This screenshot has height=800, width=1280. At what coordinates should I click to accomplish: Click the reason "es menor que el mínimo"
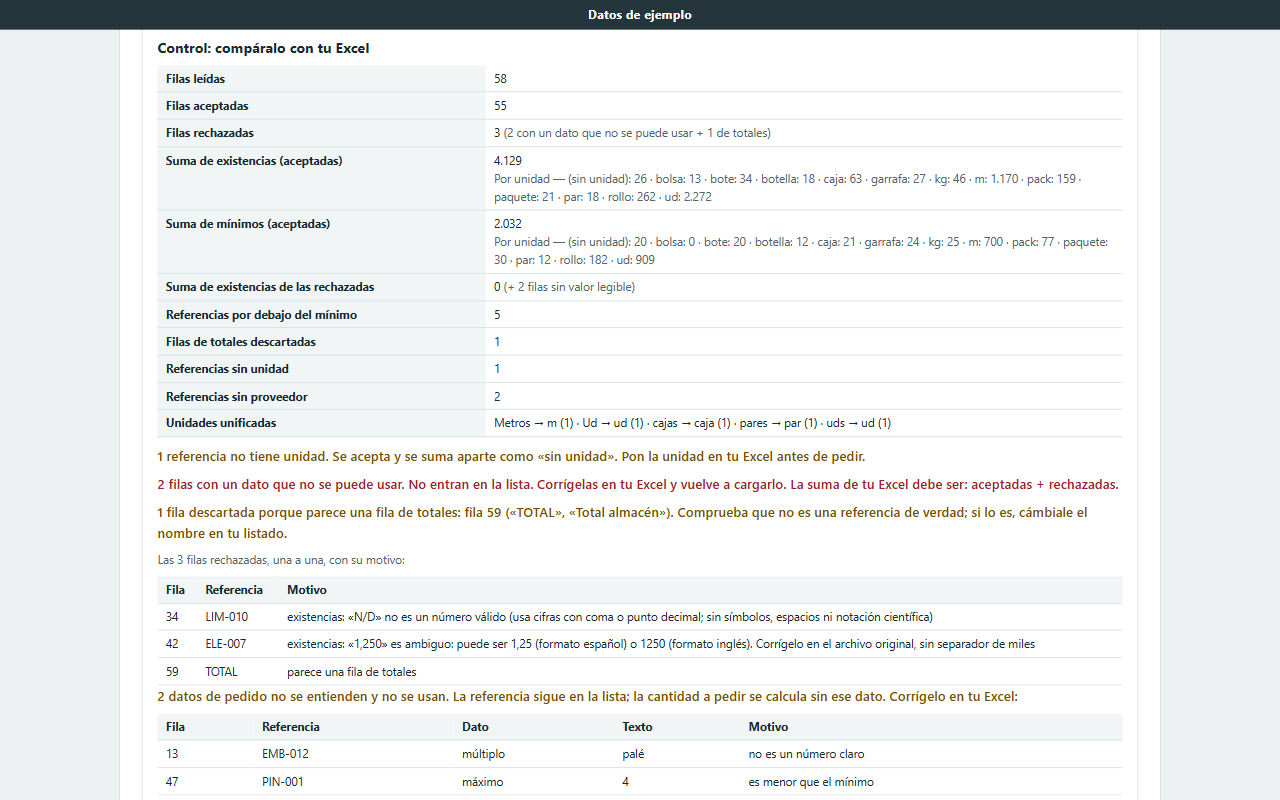click(x=811, y=782)
